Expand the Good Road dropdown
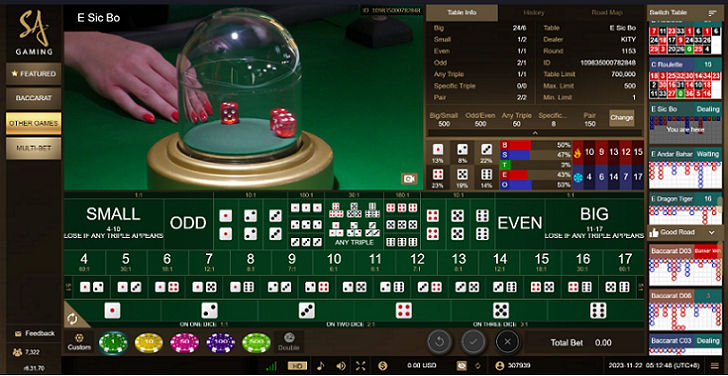728x376 pixels. [712, 232]
